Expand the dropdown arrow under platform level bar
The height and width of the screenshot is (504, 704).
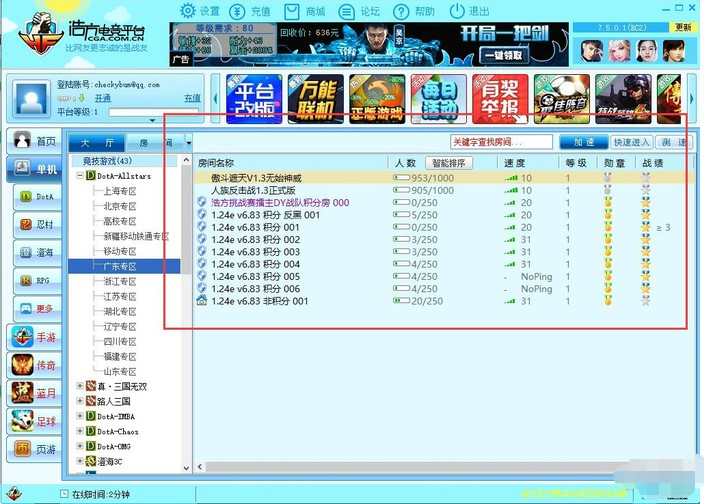point(152,120)
